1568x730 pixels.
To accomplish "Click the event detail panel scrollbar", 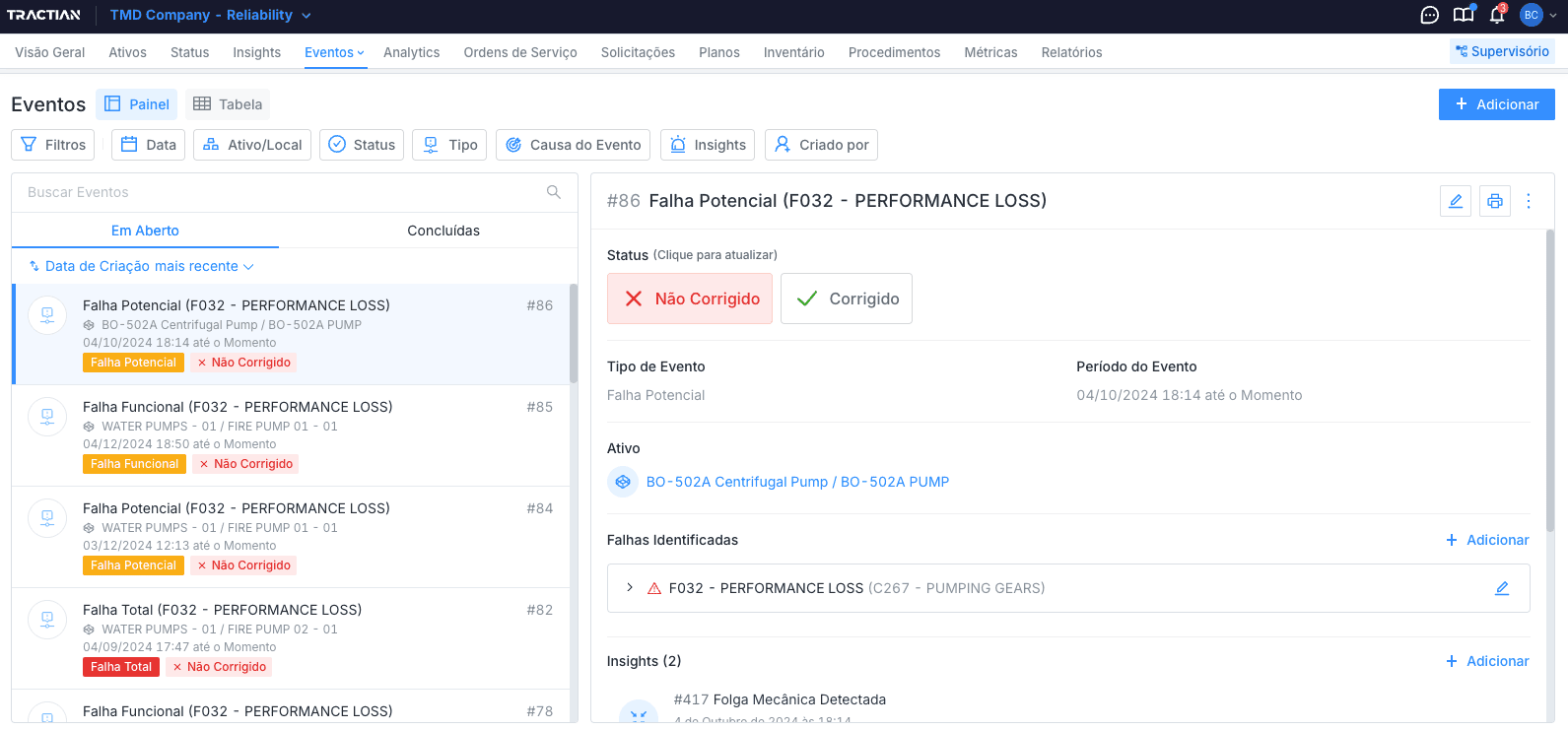I will click(1550, 380).
